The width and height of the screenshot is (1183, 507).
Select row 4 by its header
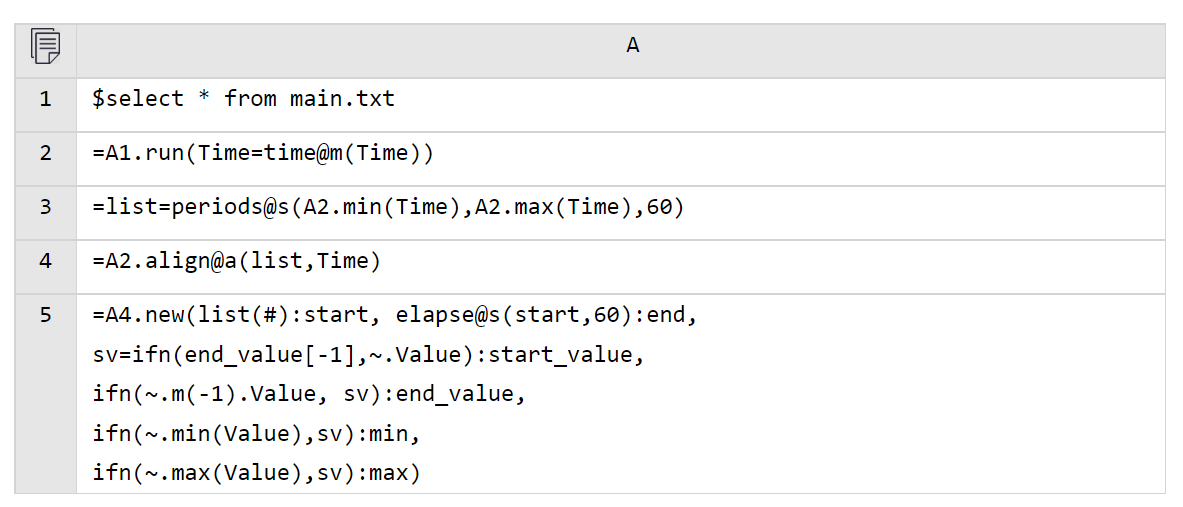[x=45, y=262]
